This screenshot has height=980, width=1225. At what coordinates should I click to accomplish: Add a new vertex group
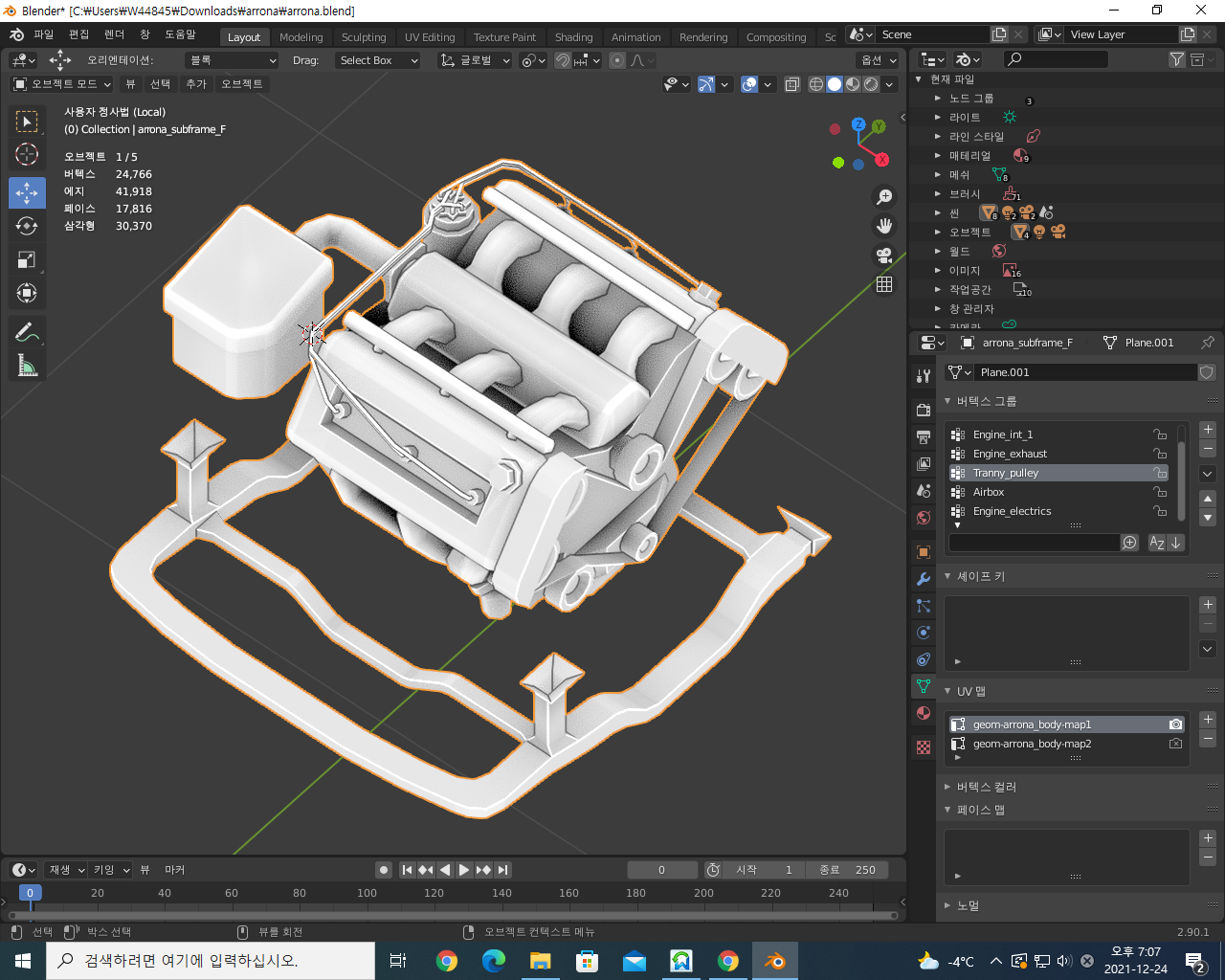pyautogui.click(x=1208, y=430)
